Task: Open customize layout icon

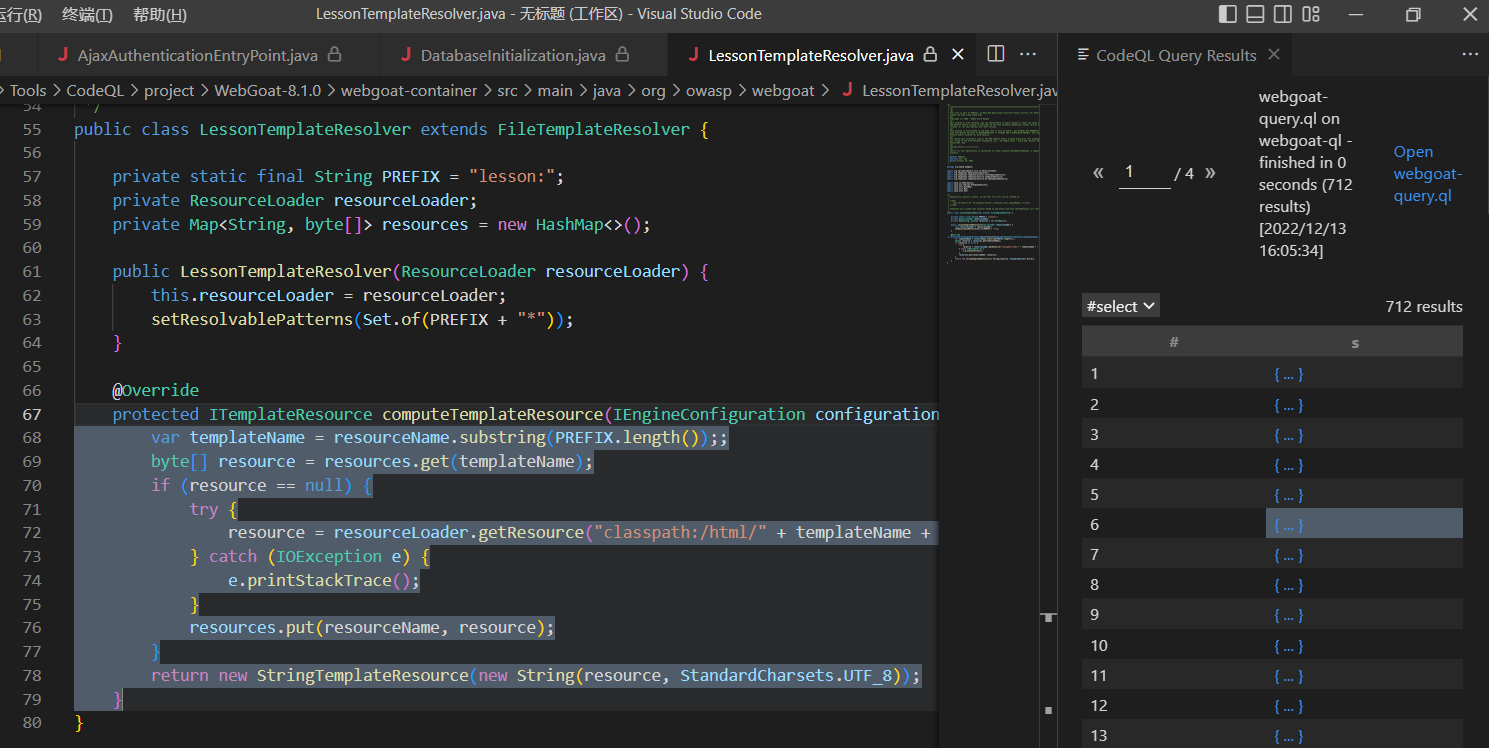Action: point(1311,14)
